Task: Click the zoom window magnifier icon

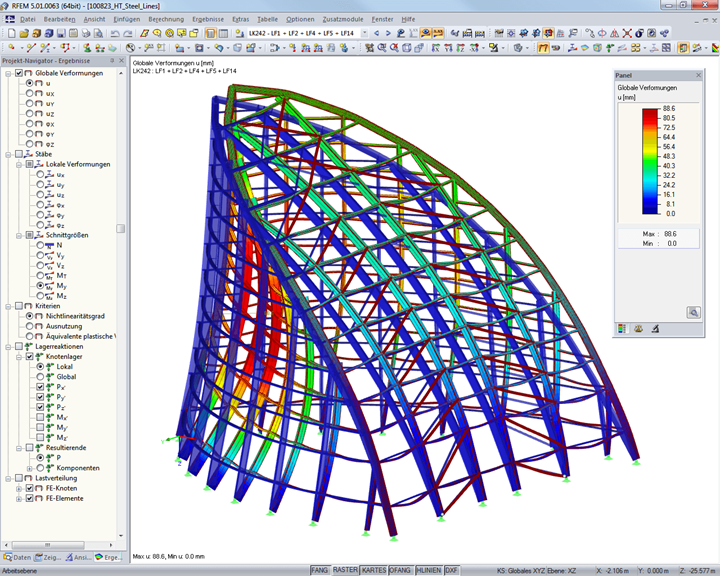Action: [382, 47]
